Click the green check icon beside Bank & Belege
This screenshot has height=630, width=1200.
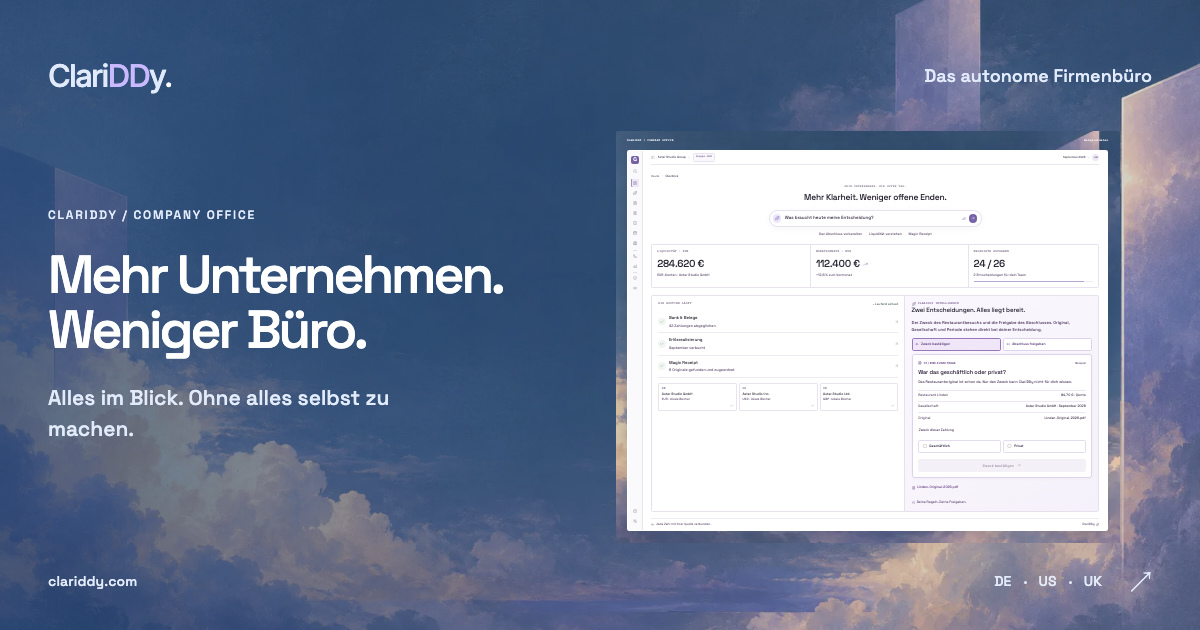click(662, 321)
